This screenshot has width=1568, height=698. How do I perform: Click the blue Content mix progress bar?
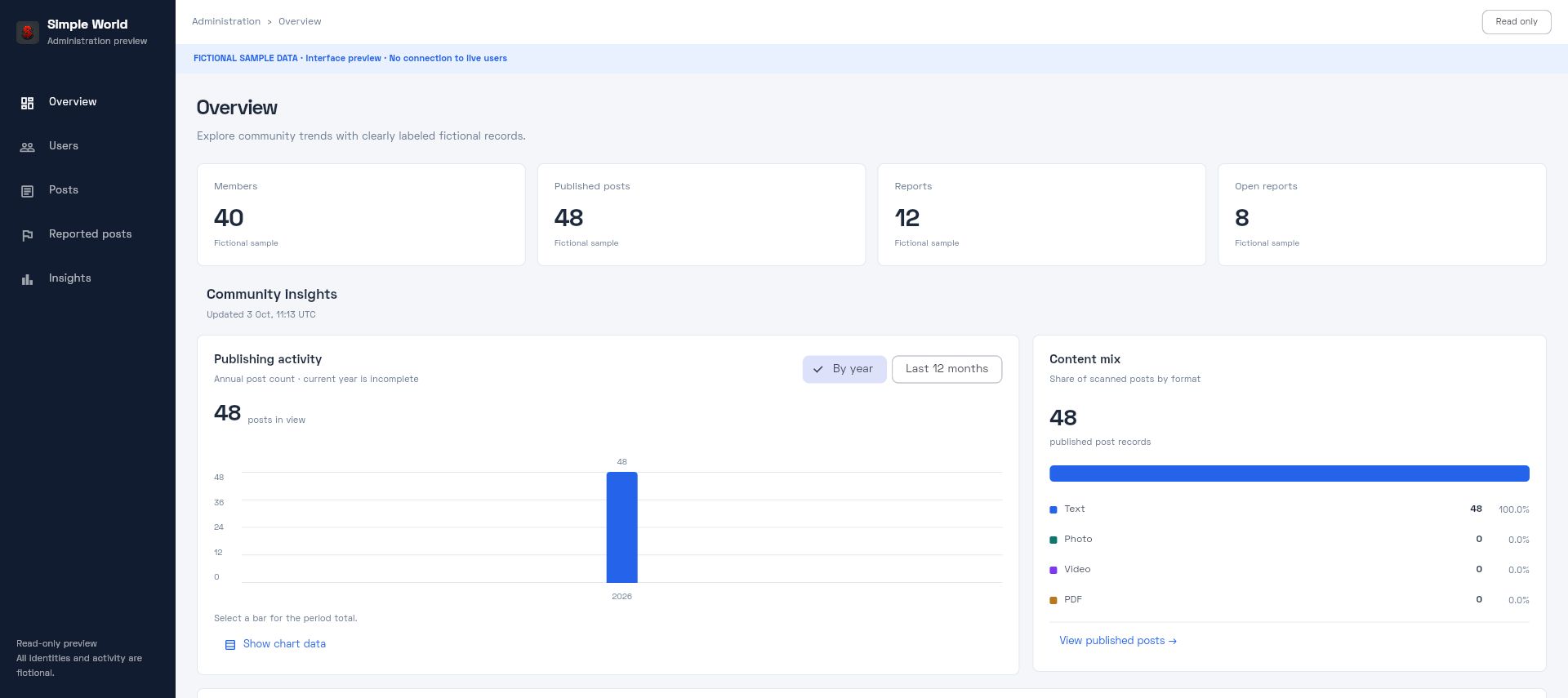click(x=1289, y=473)
